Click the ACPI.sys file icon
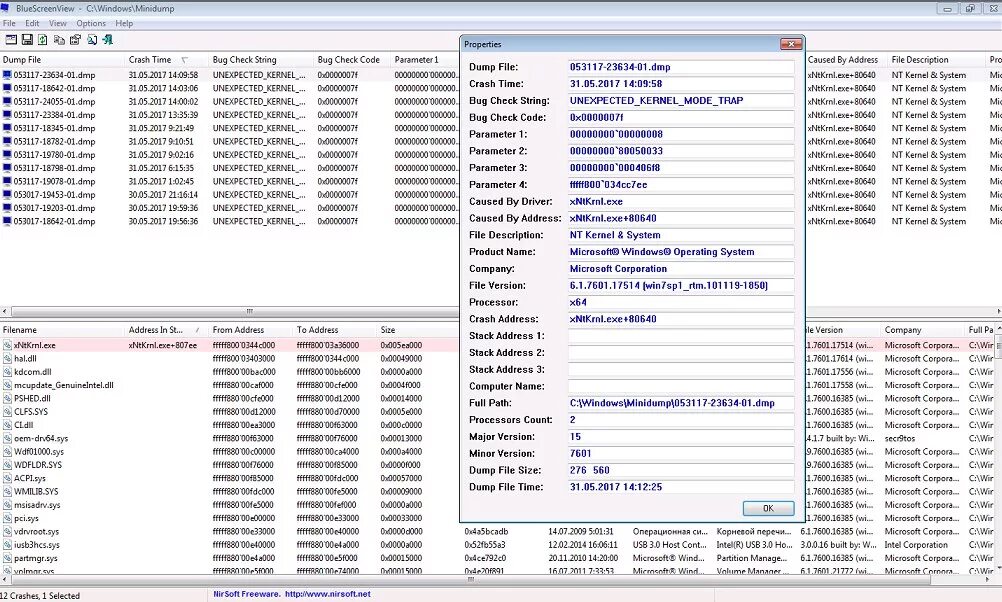The width and height of the screenshot is (1002, 602). (8, 478)
